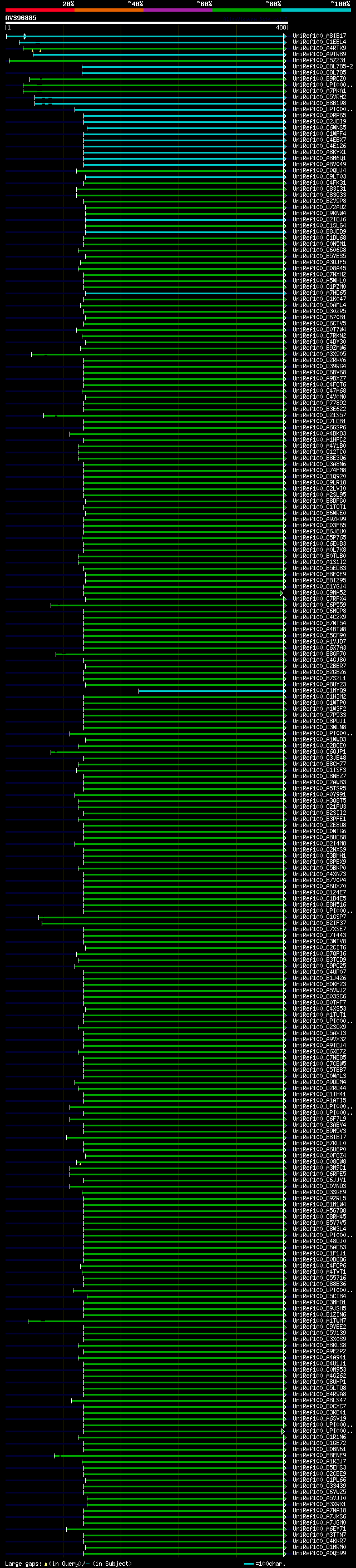Select hit label UniRef100_Q3BMH1
Screen dimensions: 356x1568
[319, 856]
